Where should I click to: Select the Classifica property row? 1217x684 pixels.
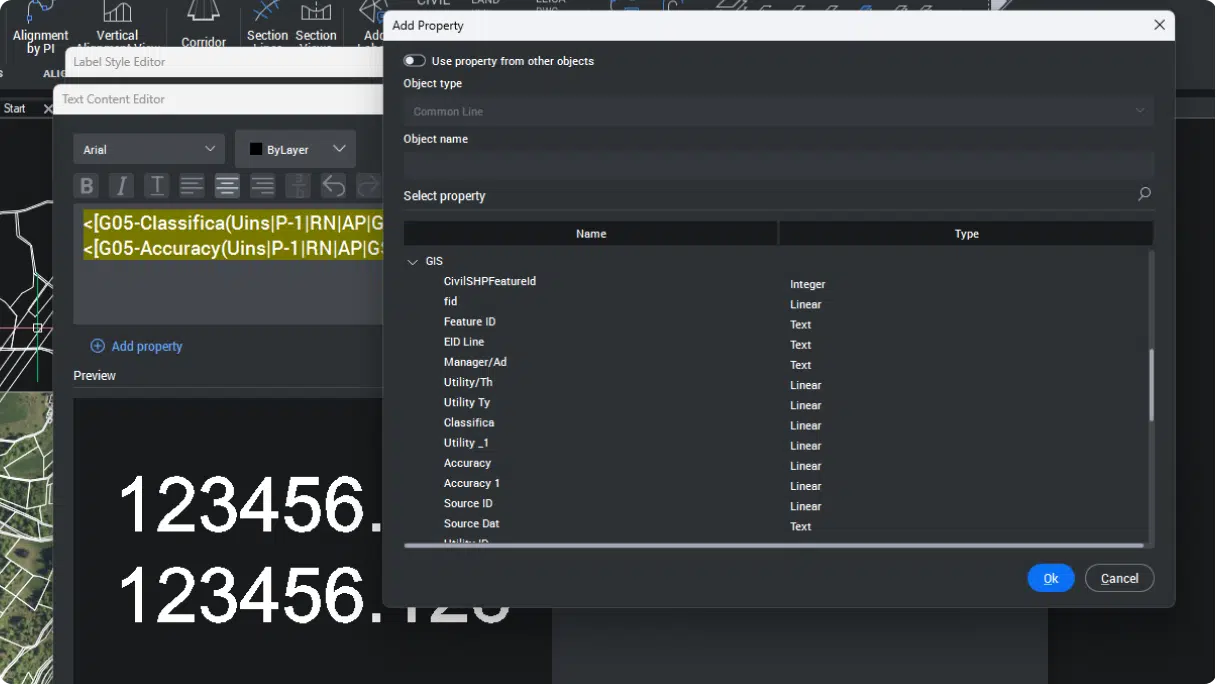[469, 423]
